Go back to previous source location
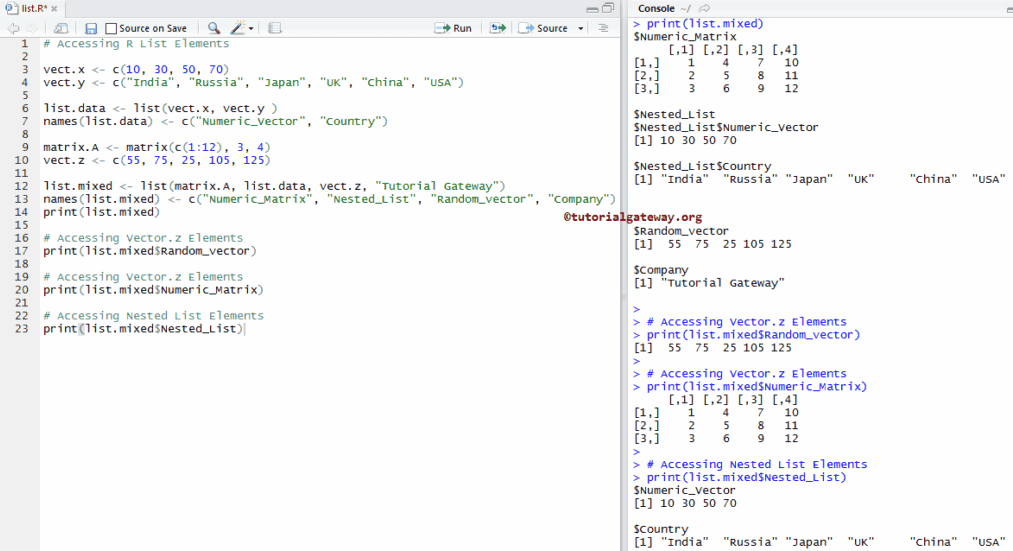This screenshot has height=551, width=1013. tap(13, 28)
